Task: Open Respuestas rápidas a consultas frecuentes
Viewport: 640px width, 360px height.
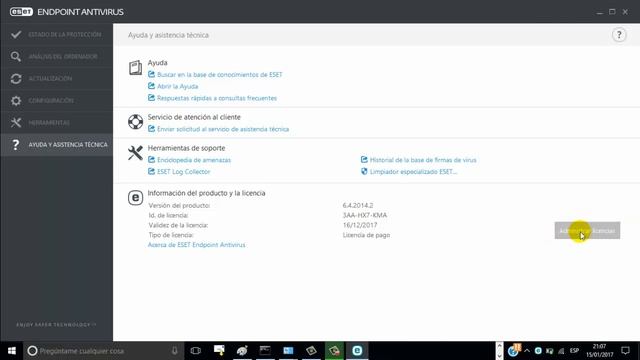Action: point(217,98)
